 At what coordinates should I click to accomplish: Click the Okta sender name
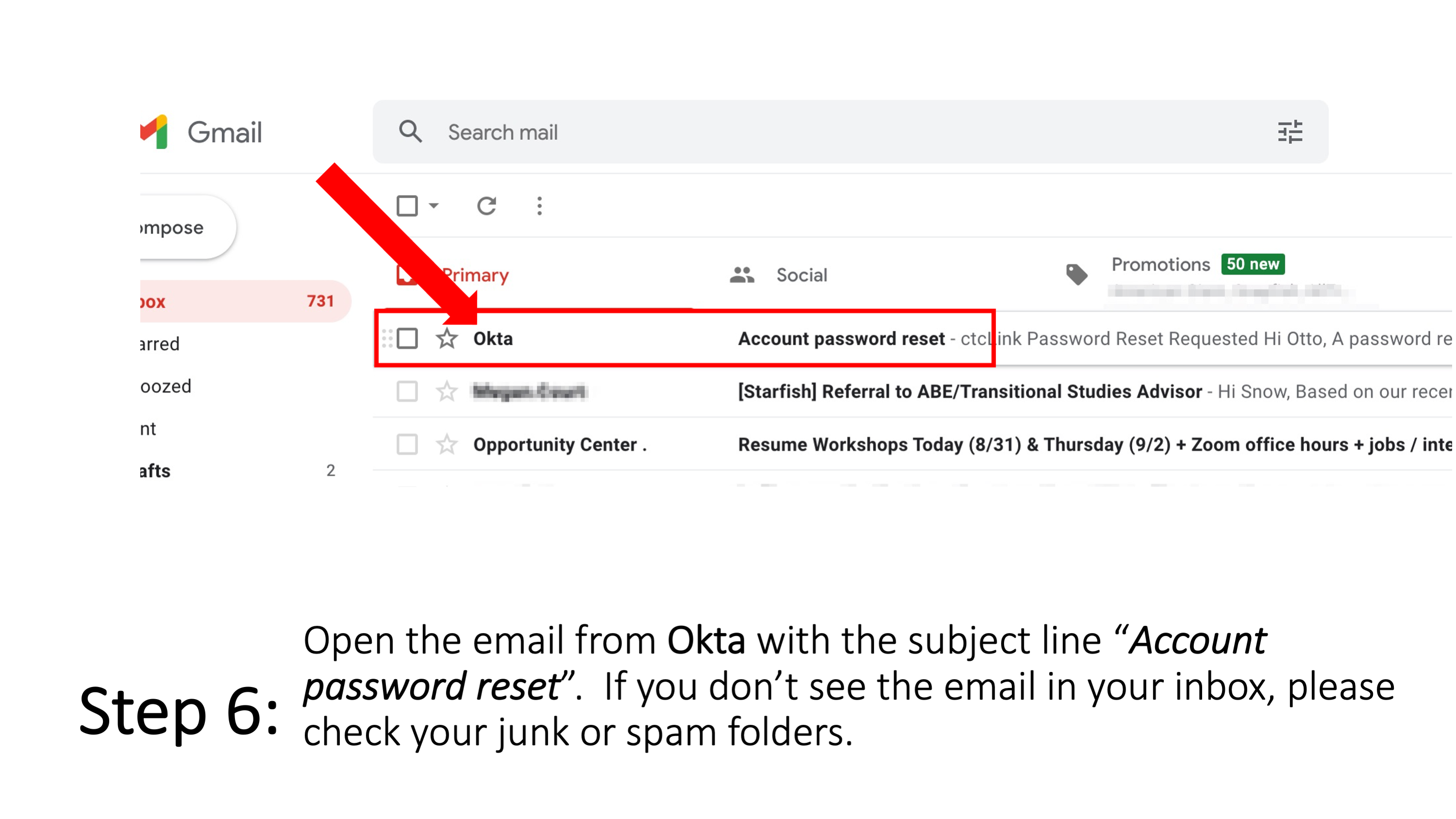(x=493, y=338)
